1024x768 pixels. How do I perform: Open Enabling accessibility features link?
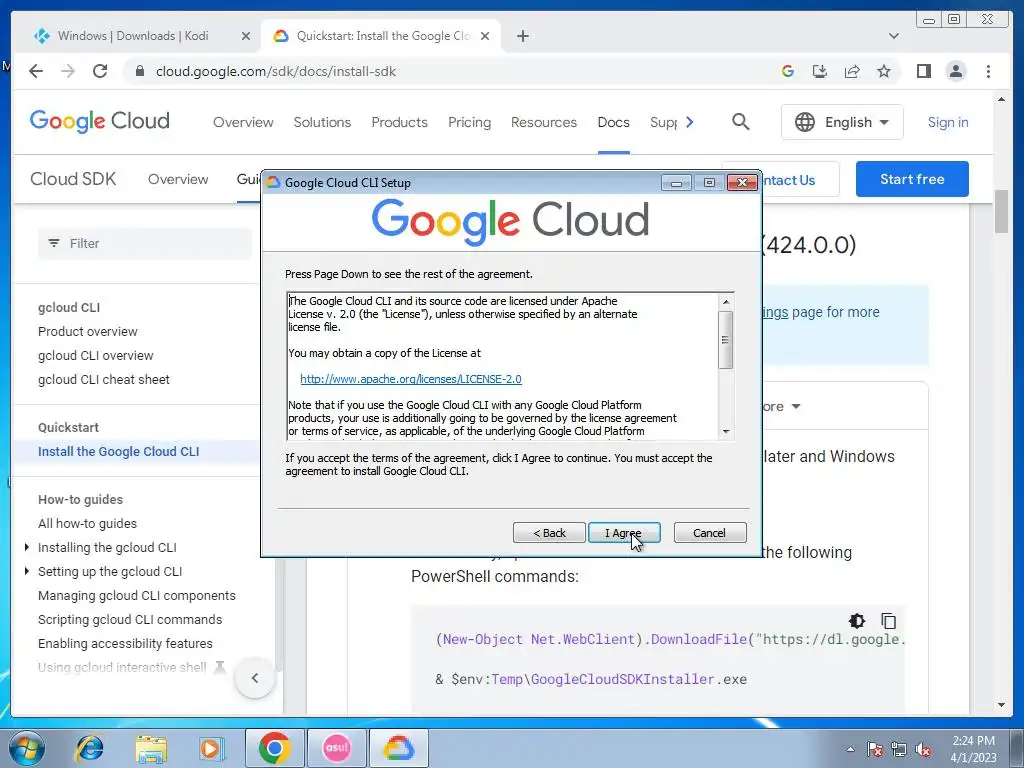coord(125,643)
